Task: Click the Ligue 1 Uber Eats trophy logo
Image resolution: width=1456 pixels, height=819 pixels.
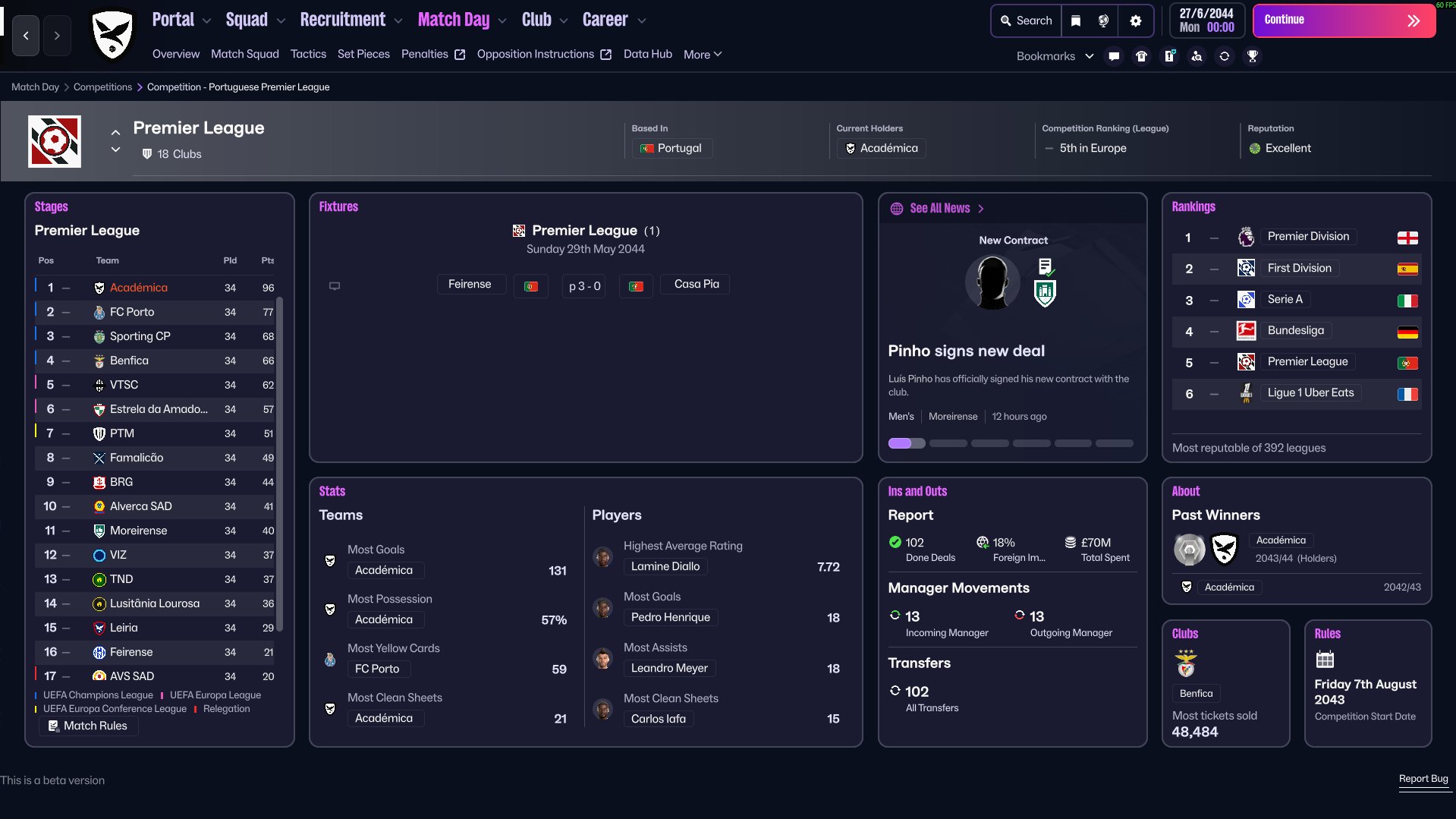Action: coord(1246,393)
